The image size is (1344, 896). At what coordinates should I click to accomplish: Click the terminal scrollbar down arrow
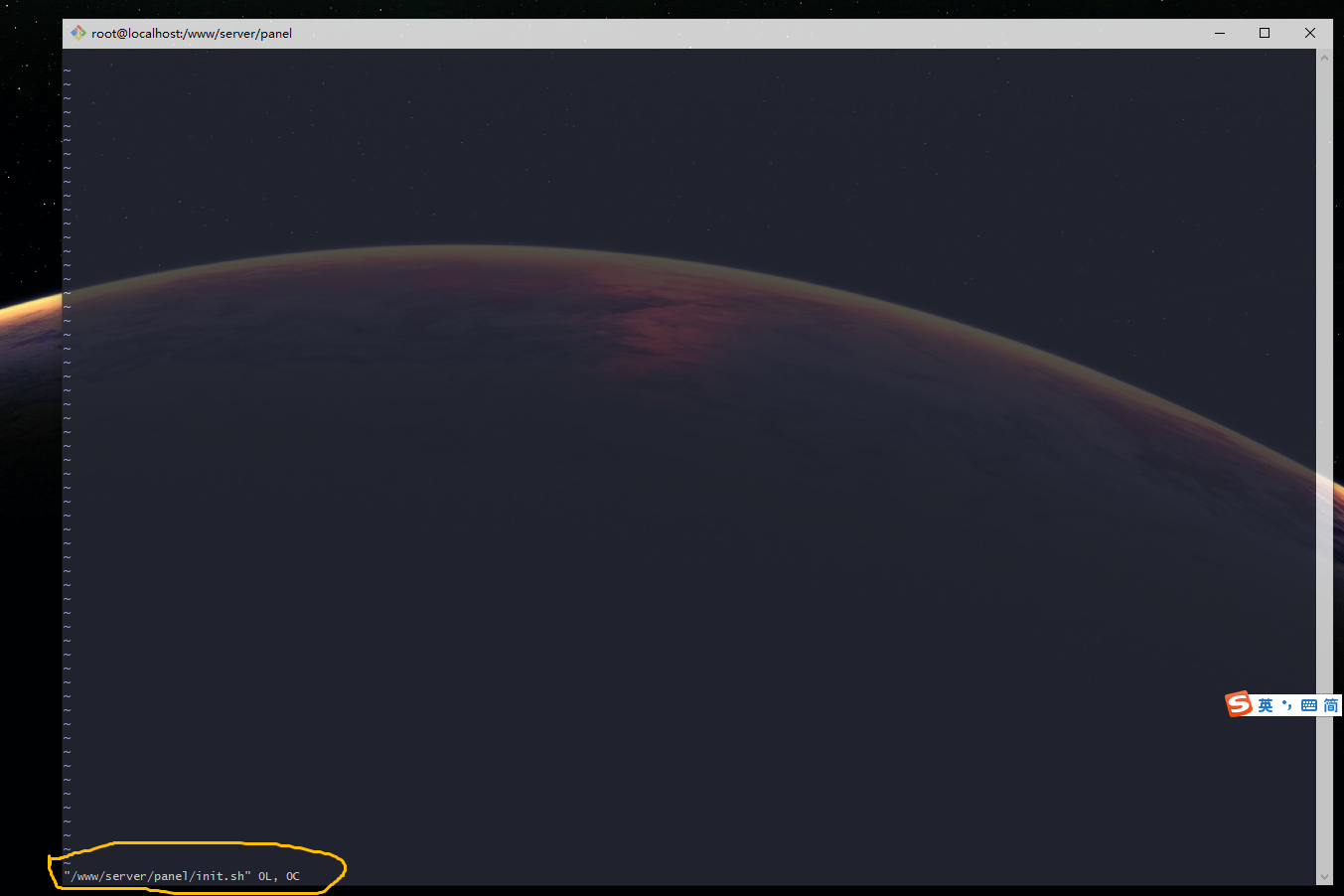pyautogui.click(x=1324, y=877)
